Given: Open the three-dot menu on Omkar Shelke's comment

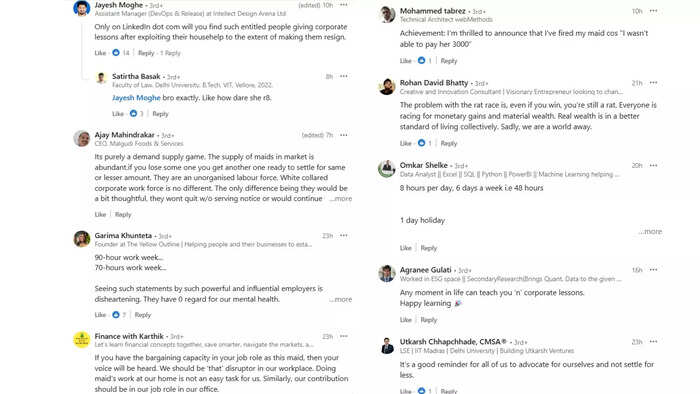Looking at the screenshot, I should [x=653, y=166].
